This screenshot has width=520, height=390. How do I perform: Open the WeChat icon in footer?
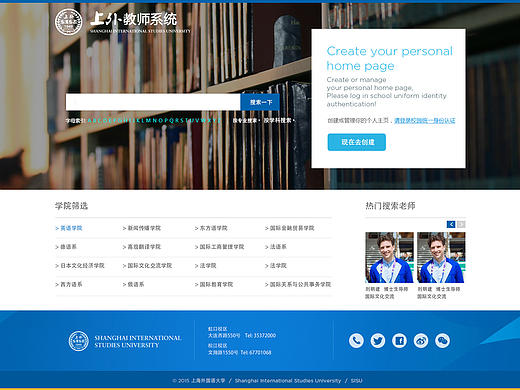coord(442,341)
